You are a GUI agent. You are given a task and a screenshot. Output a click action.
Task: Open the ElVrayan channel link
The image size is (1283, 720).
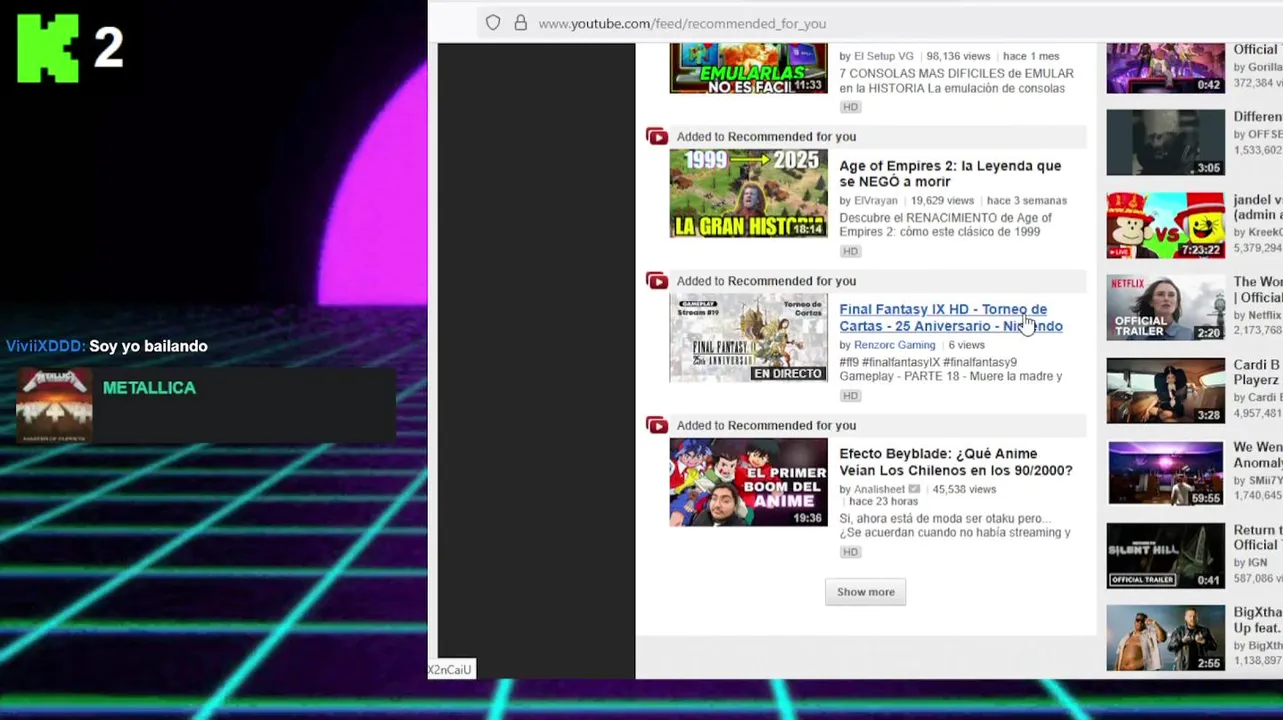pyautogui.click(x=875, y=200)
